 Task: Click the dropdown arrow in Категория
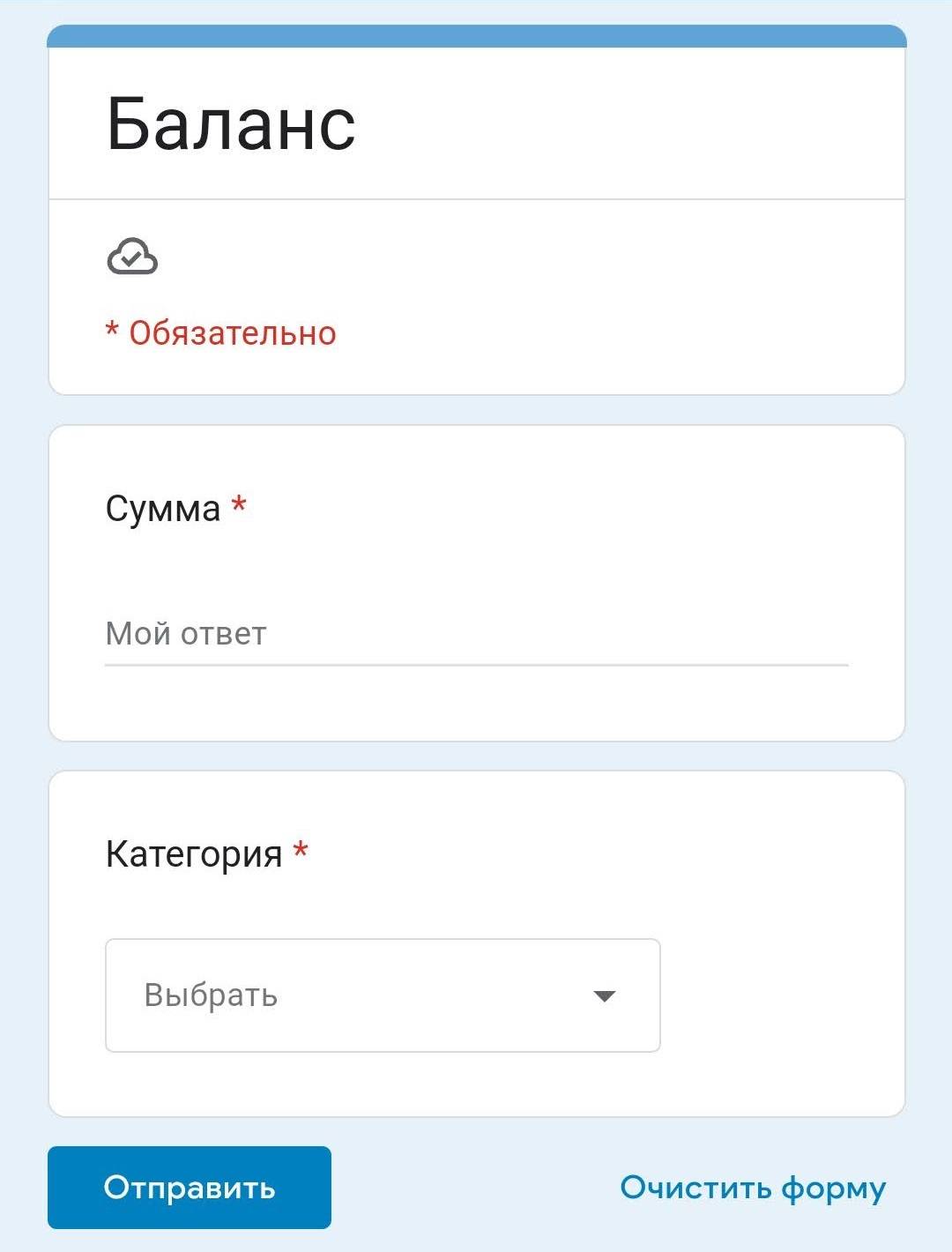coord(604,996)
